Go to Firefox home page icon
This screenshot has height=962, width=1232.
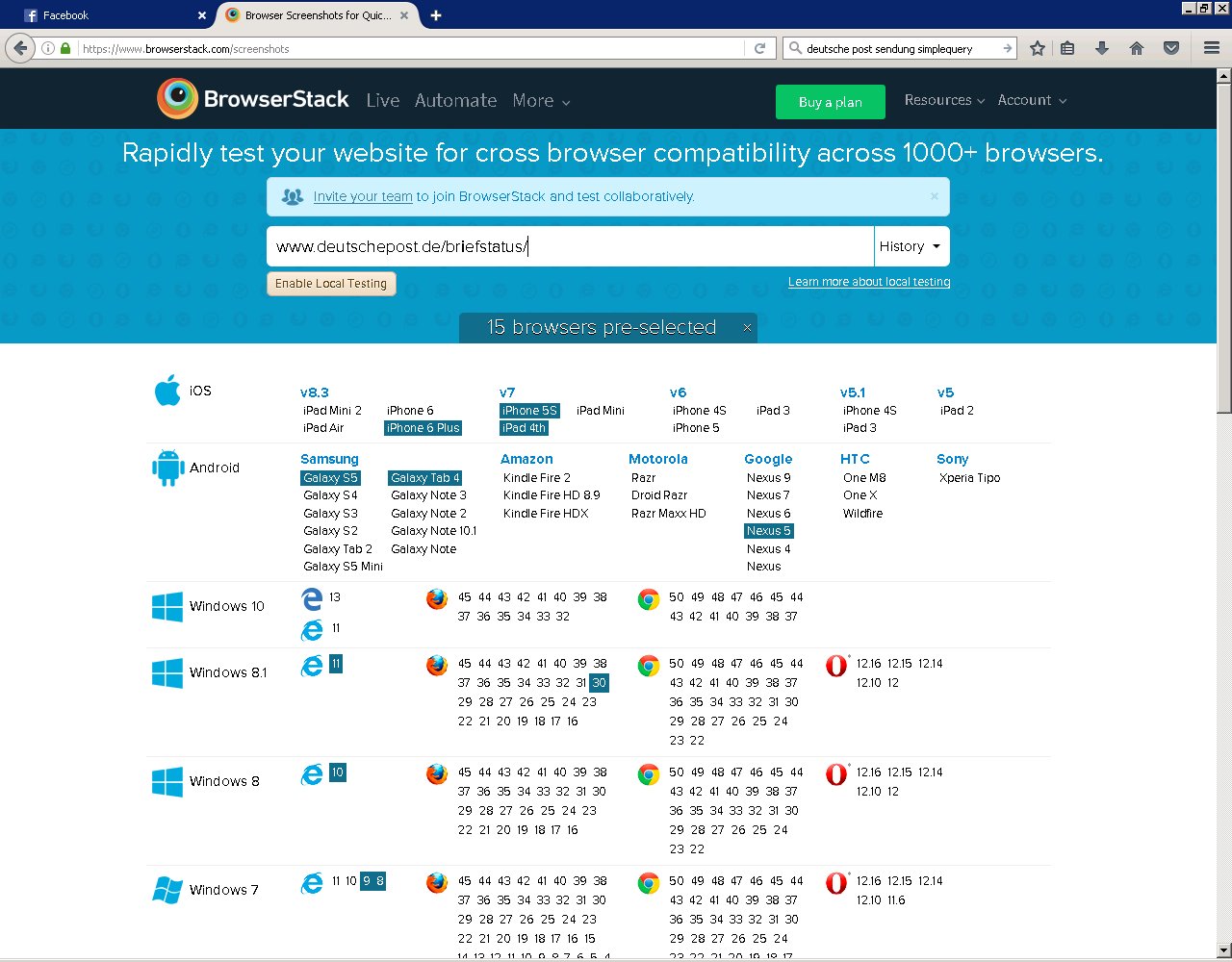(1137, 48)
